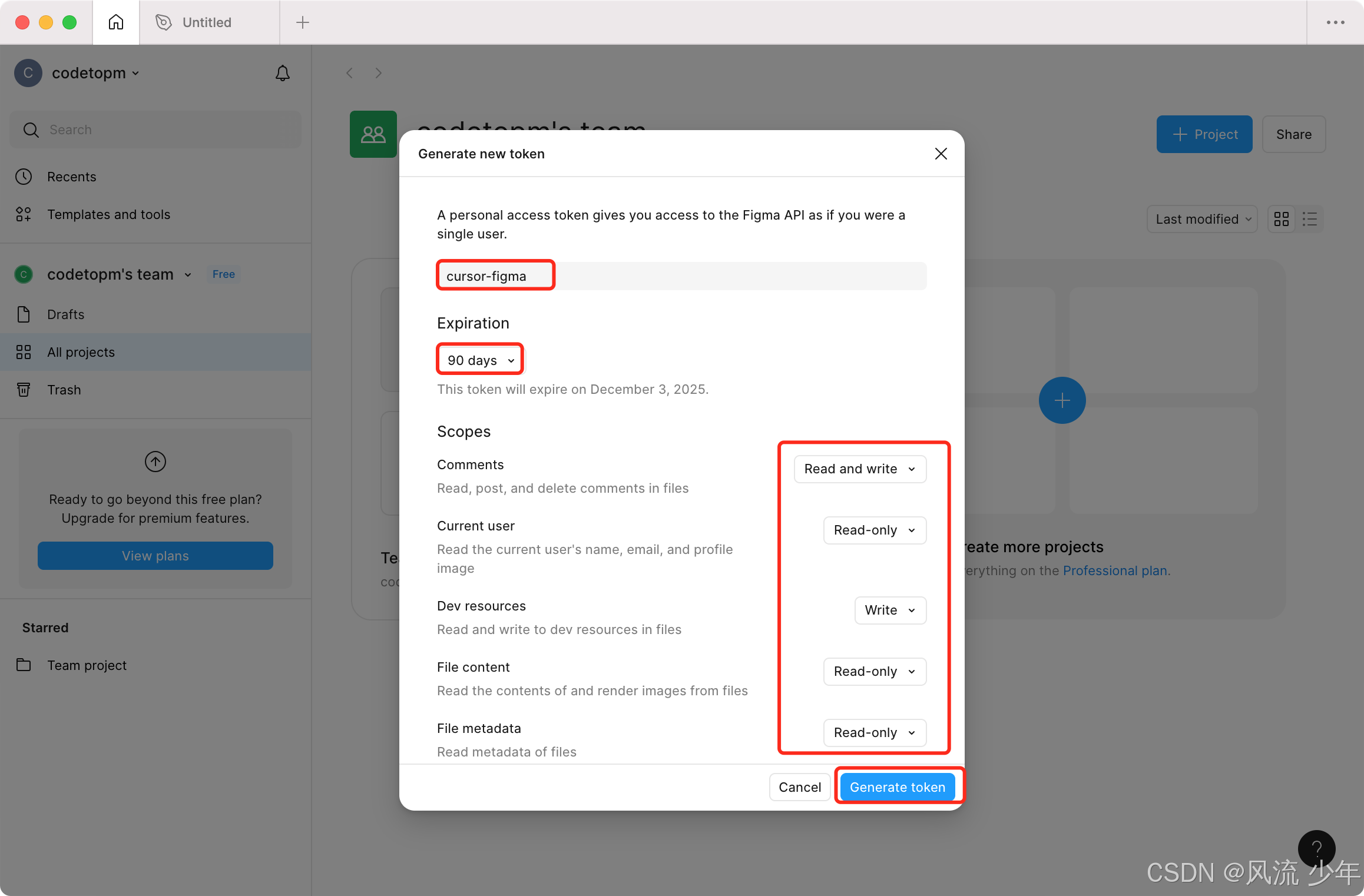The height and width of the screenshot is (896, 1364).
Task: Click the Expiration heading
Action: 473,323
